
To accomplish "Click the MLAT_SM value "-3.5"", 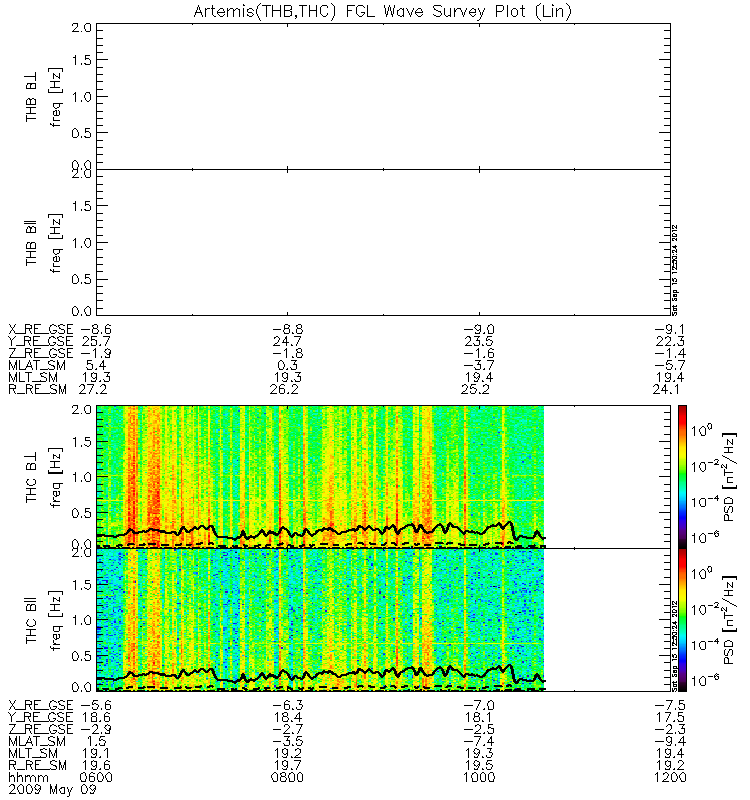I will pyautogui.click(x=287, y=741).
